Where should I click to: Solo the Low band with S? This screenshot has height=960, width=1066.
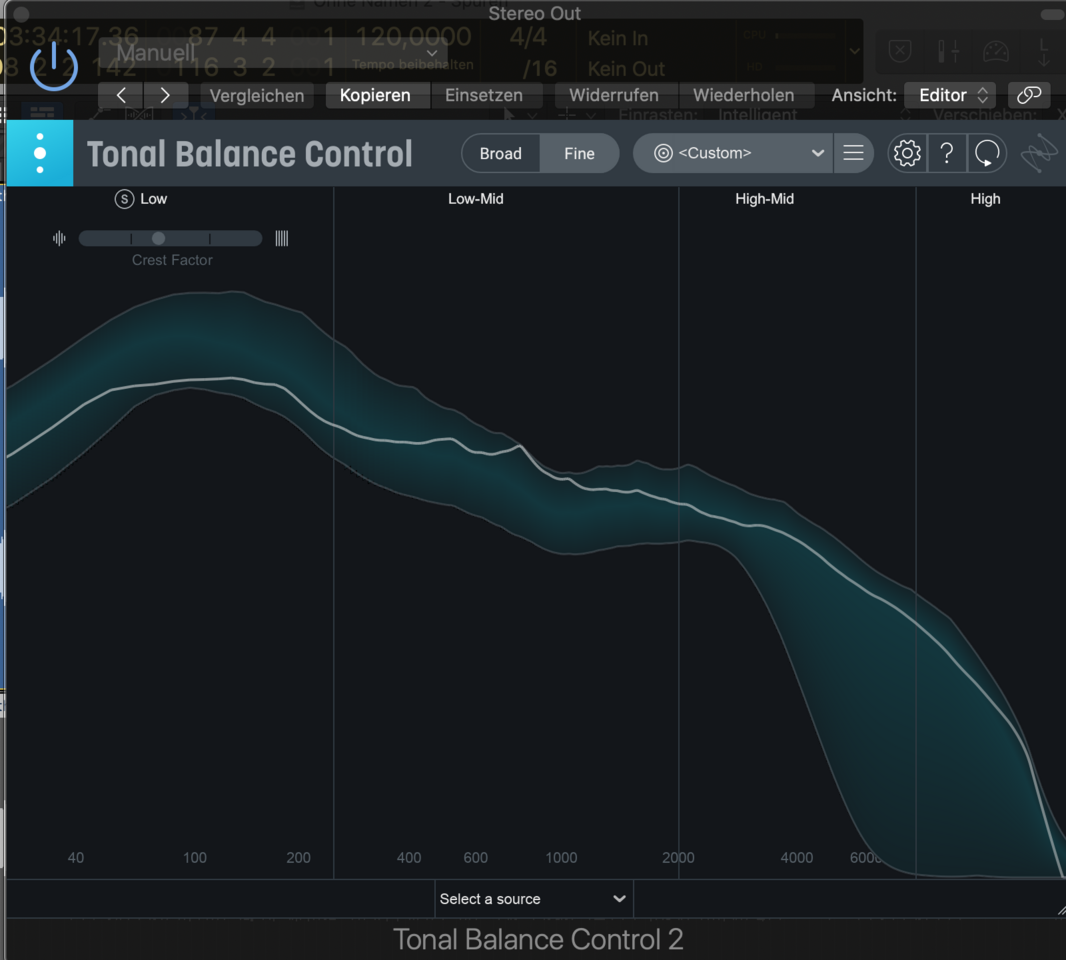pos(124,199)
